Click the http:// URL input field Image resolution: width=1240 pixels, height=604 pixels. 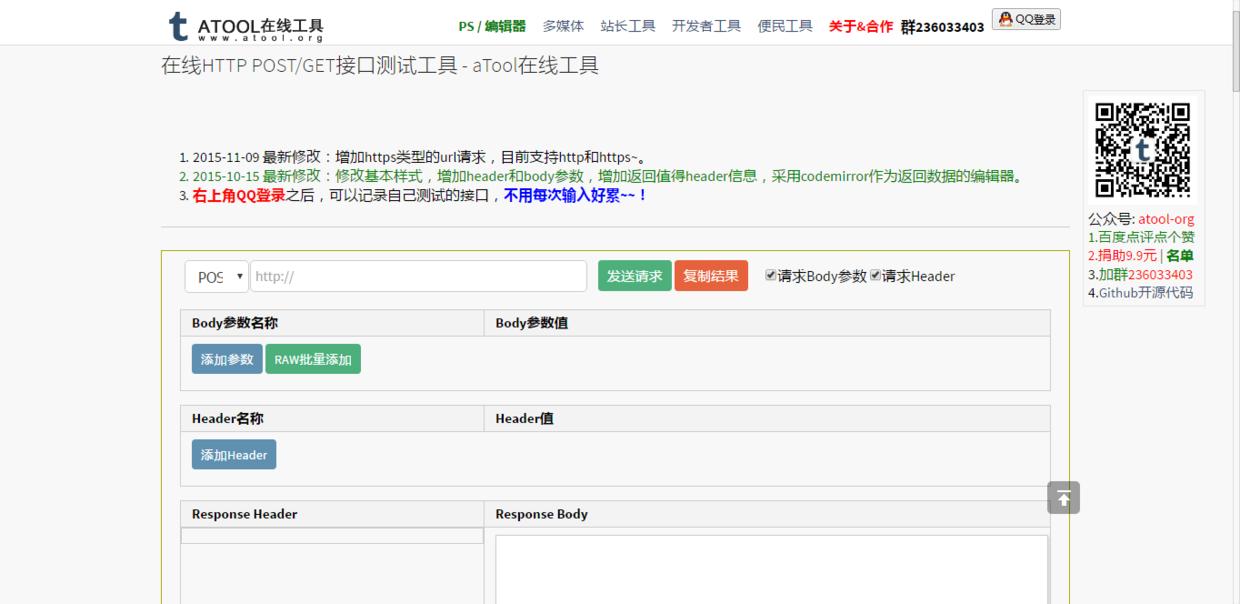click(x=420, y=276)
